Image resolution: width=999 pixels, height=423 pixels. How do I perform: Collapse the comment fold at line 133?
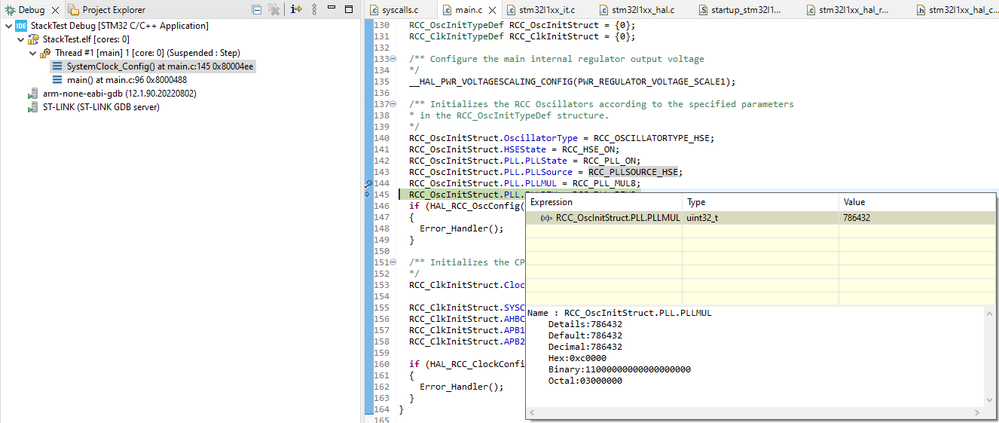(x=392, y=59)
